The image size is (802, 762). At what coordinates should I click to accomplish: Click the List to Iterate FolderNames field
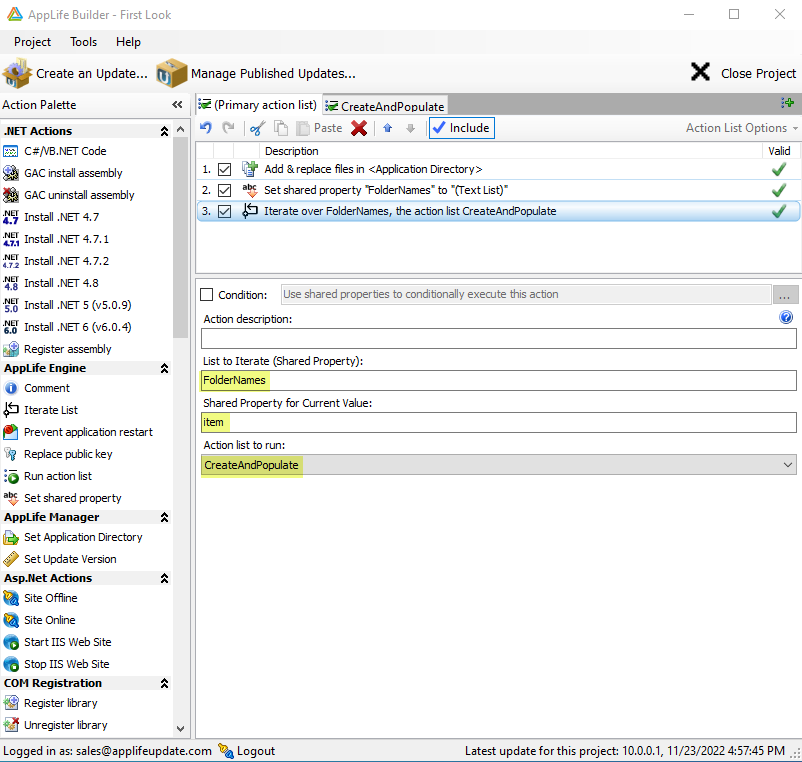(499, 380)
